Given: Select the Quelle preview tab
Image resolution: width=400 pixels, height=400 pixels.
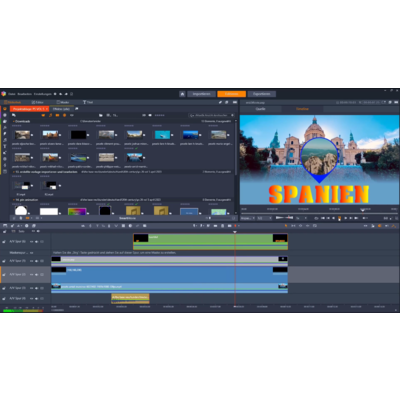Looking at the screenshot, I should (261, 109).
